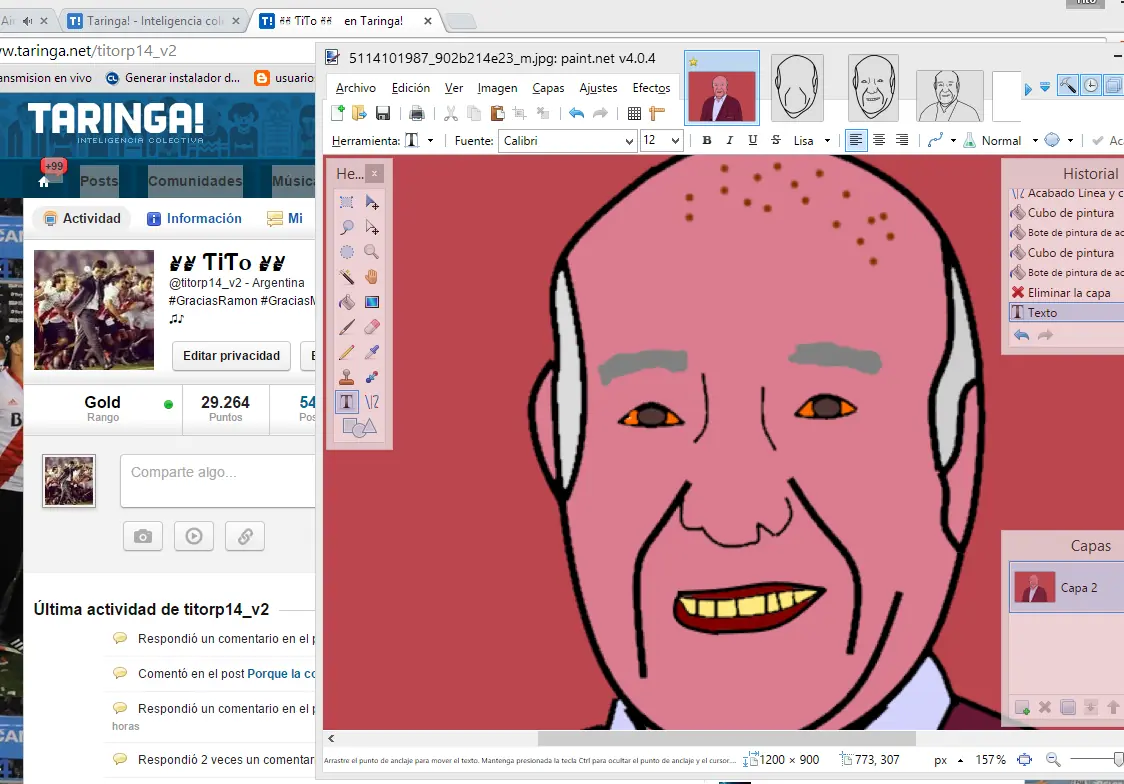Select 'Eliminar la capa' history entry

pyautogui.click(x=1066, y=292)
